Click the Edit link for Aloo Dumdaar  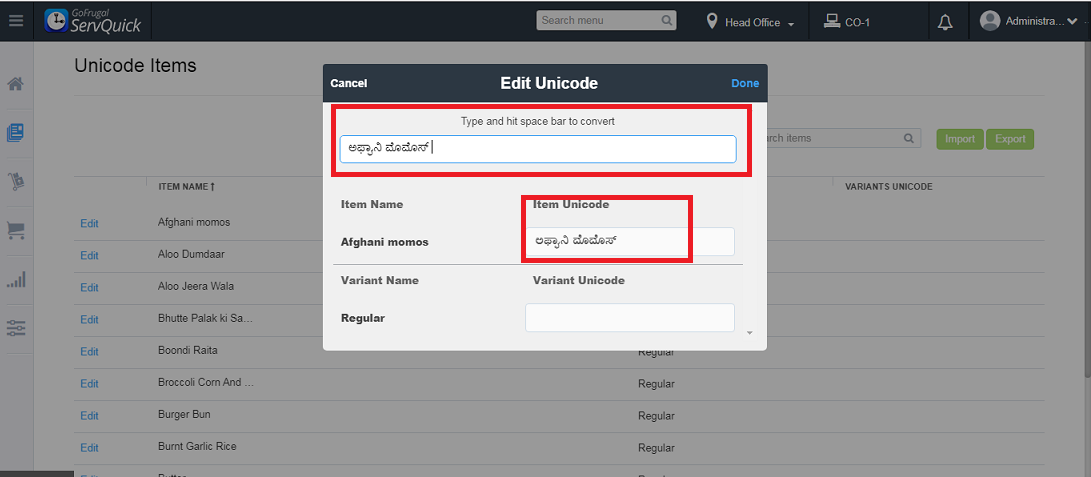(89, 255)
